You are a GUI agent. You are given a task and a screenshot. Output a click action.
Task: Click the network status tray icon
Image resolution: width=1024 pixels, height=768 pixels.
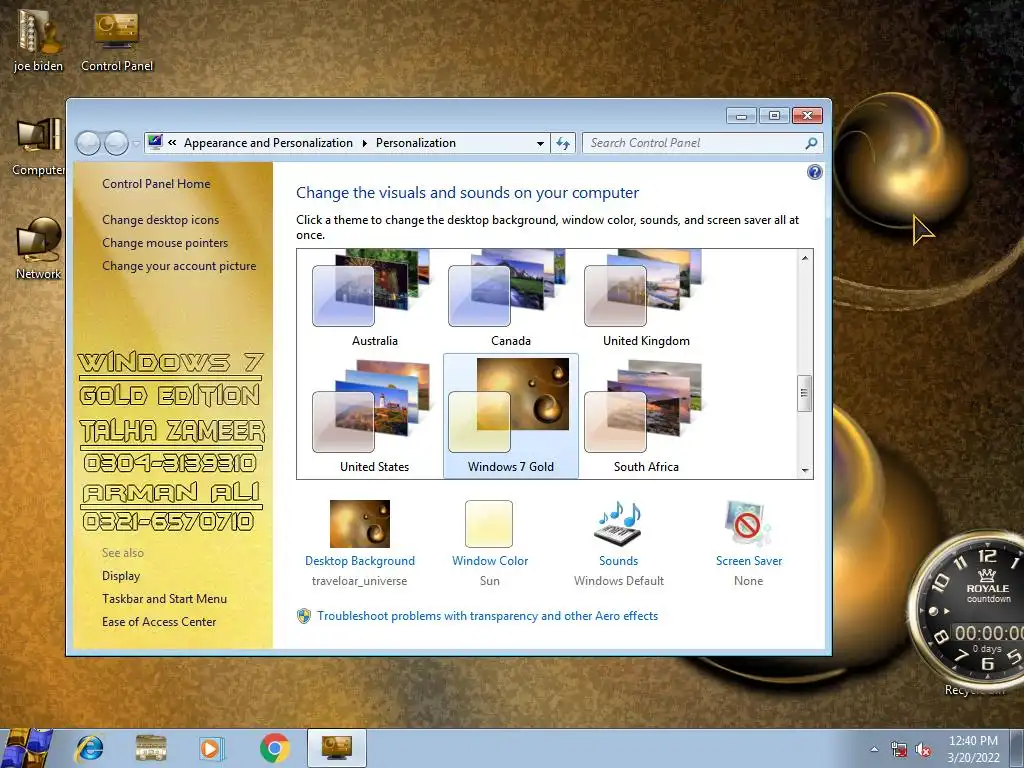(x=899, y=749)
